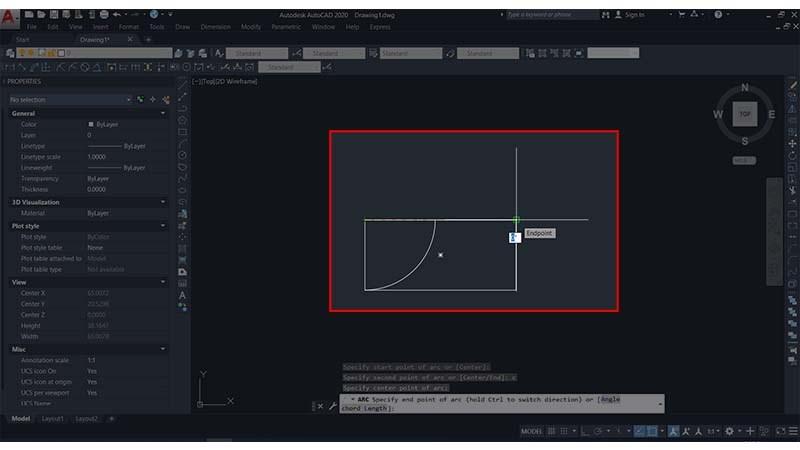Toggle Object Snap Tracking in status bar
Screen dimensions: 800x450
click(x=640, y=431)
